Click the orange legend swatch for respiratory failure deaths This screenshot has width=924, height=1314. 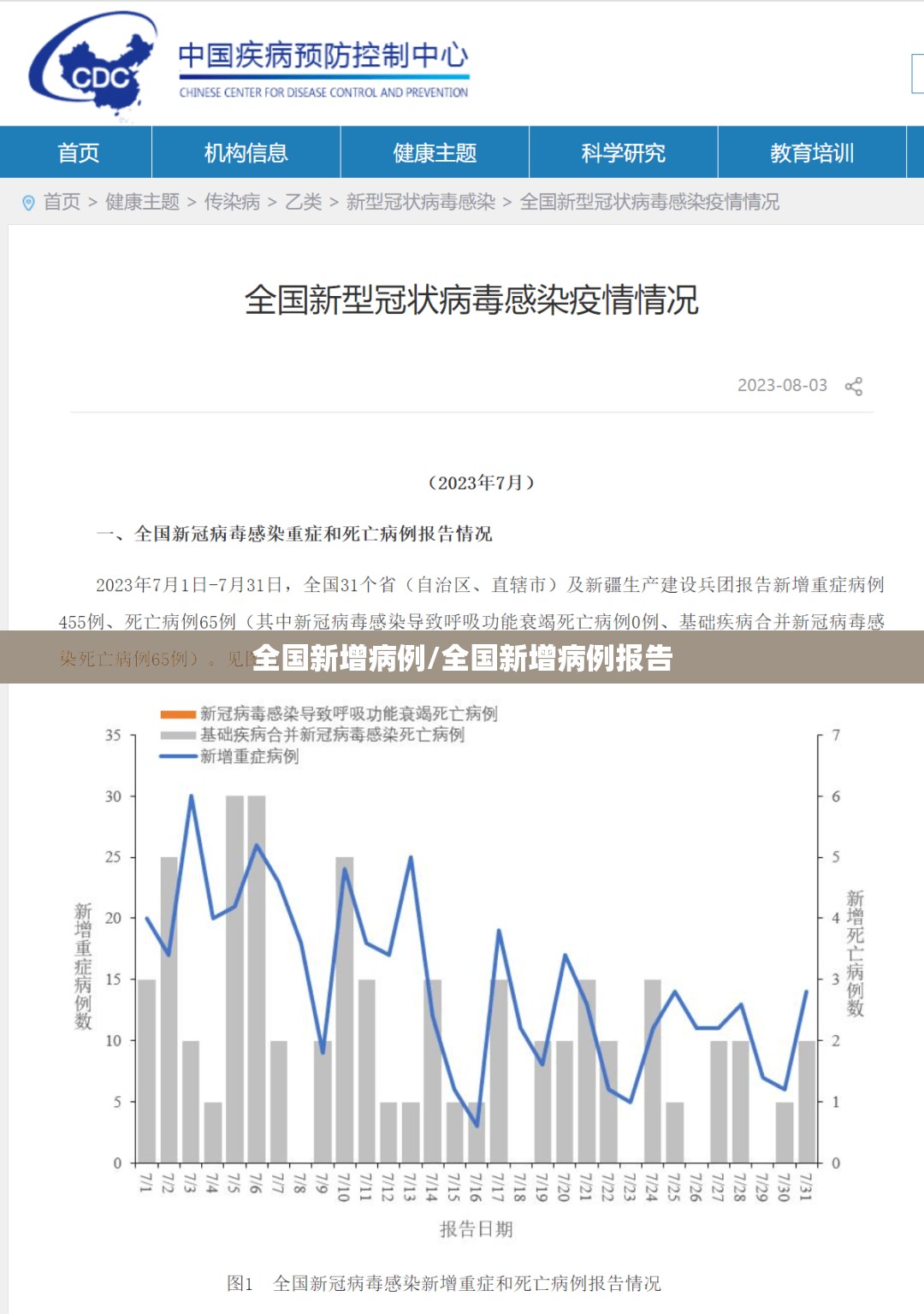pos(178,713)
